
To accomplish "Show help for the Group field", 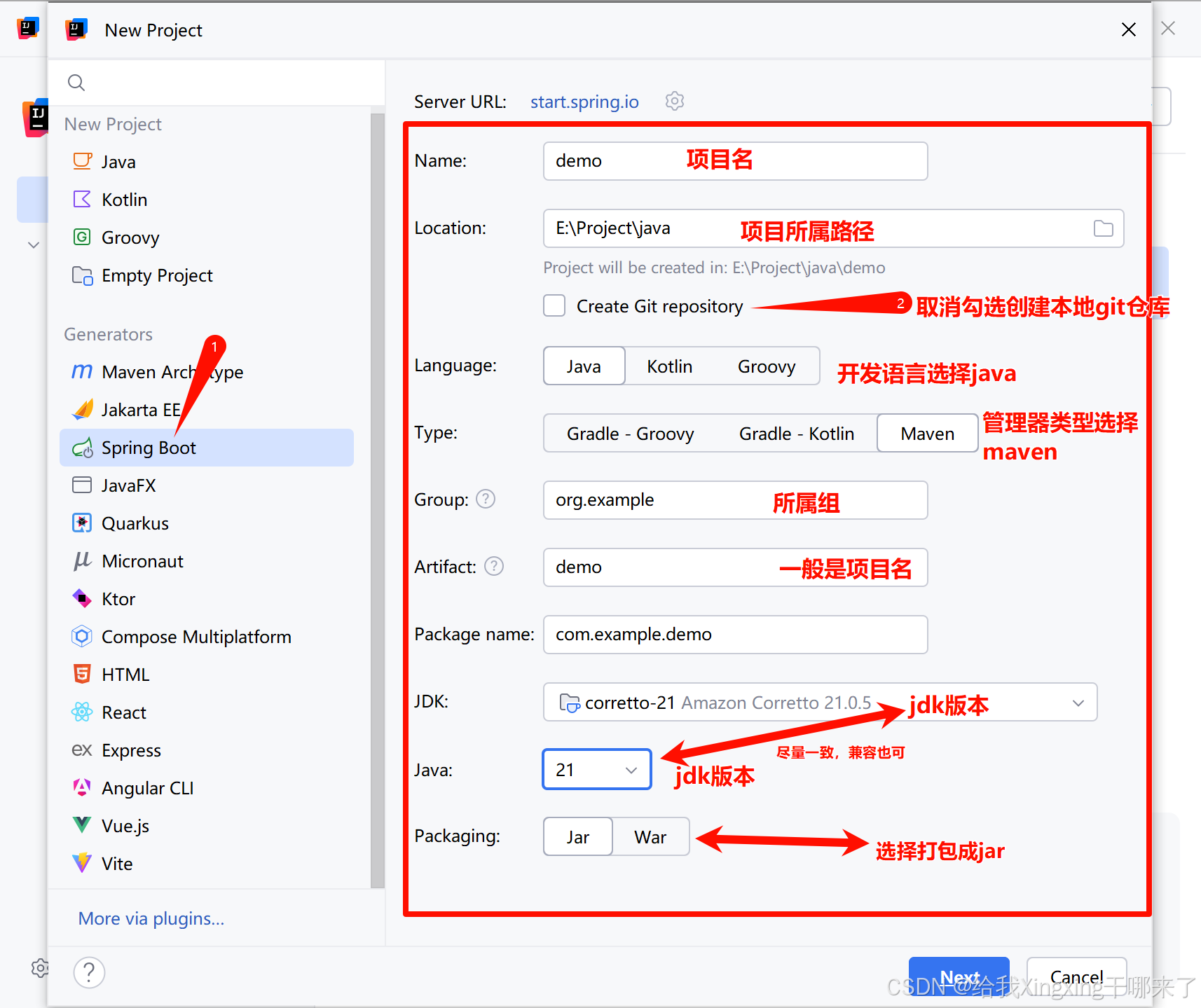I will tap(486, 499).
